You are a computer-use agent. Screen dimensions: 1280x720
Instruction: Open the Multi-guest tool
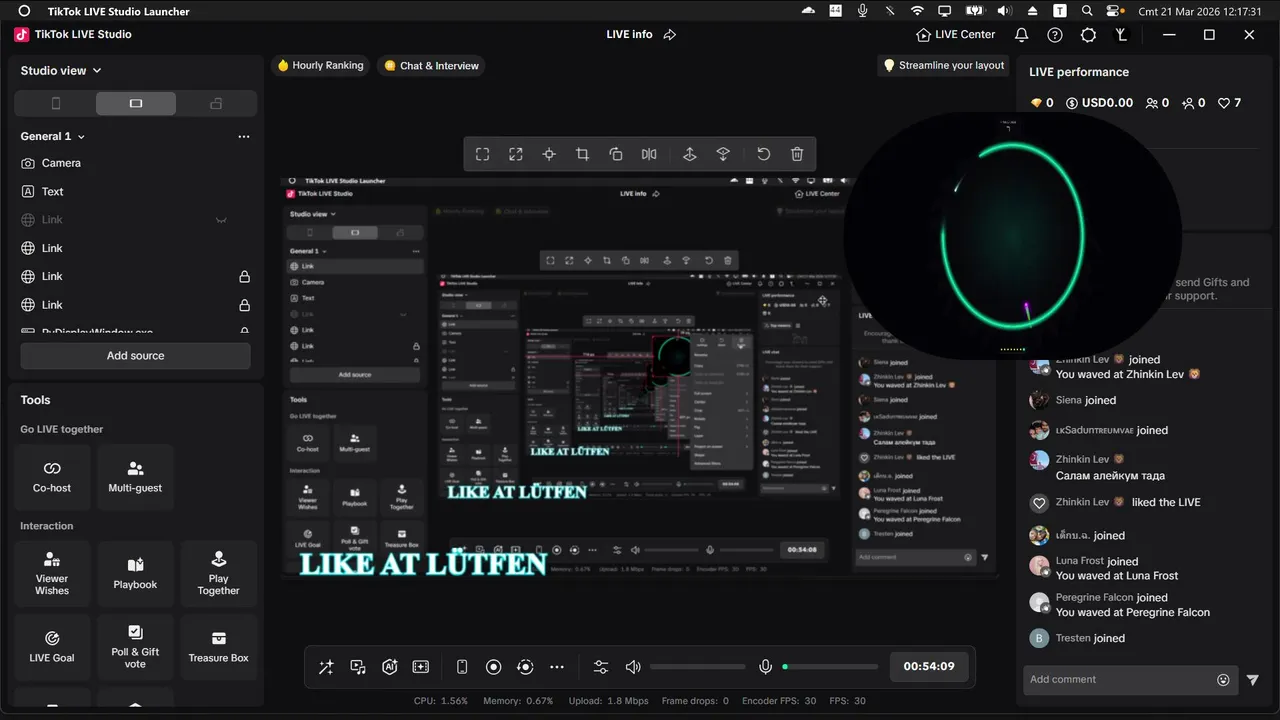click(x=135, y=477)
